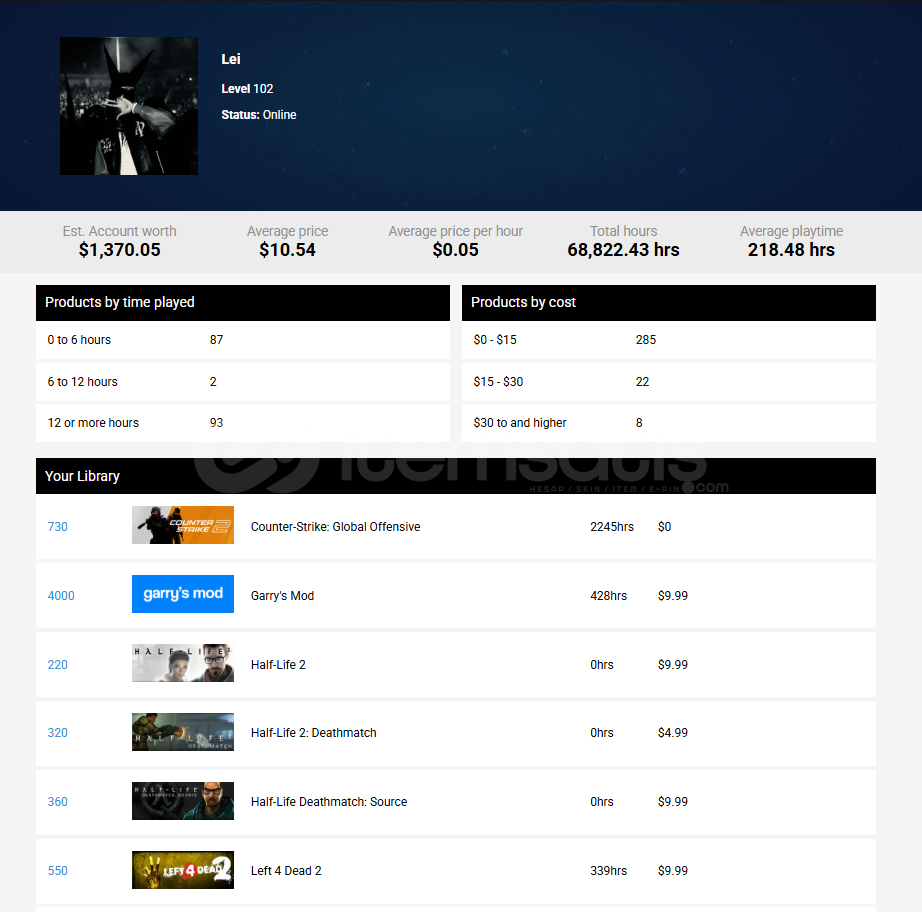Select the $10.54 average price value

point(288,250)
